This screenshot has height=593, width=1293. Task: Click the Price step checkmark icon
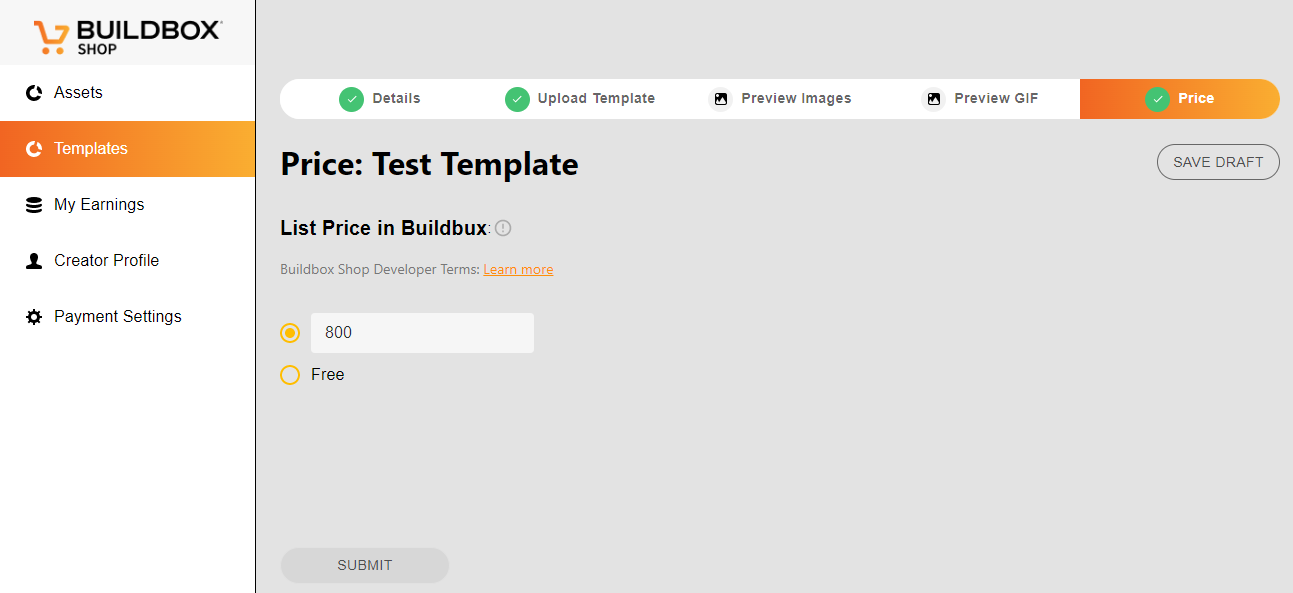pos(1158,99)
